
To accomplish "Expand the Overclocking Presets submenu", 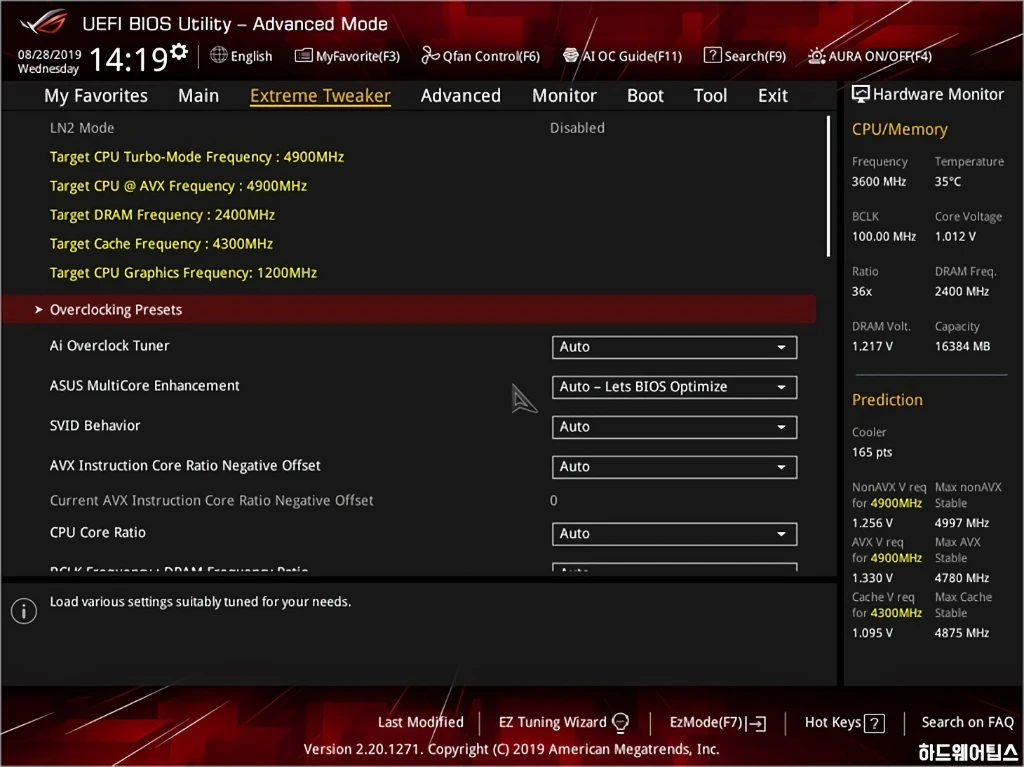I will click(x=409, y=309).
